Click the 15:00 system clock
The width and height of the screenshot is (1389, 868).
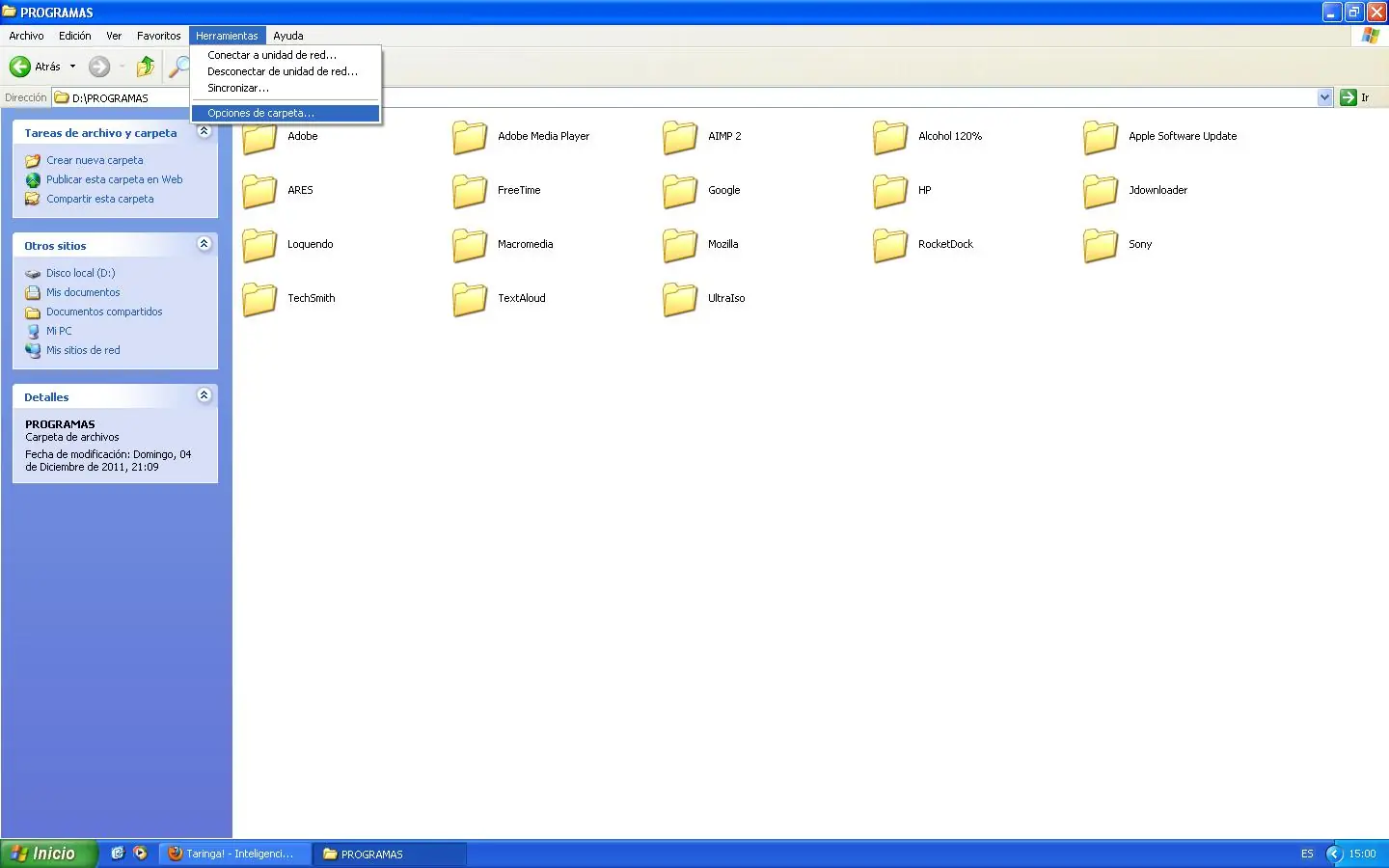(x=1362, y=854)
